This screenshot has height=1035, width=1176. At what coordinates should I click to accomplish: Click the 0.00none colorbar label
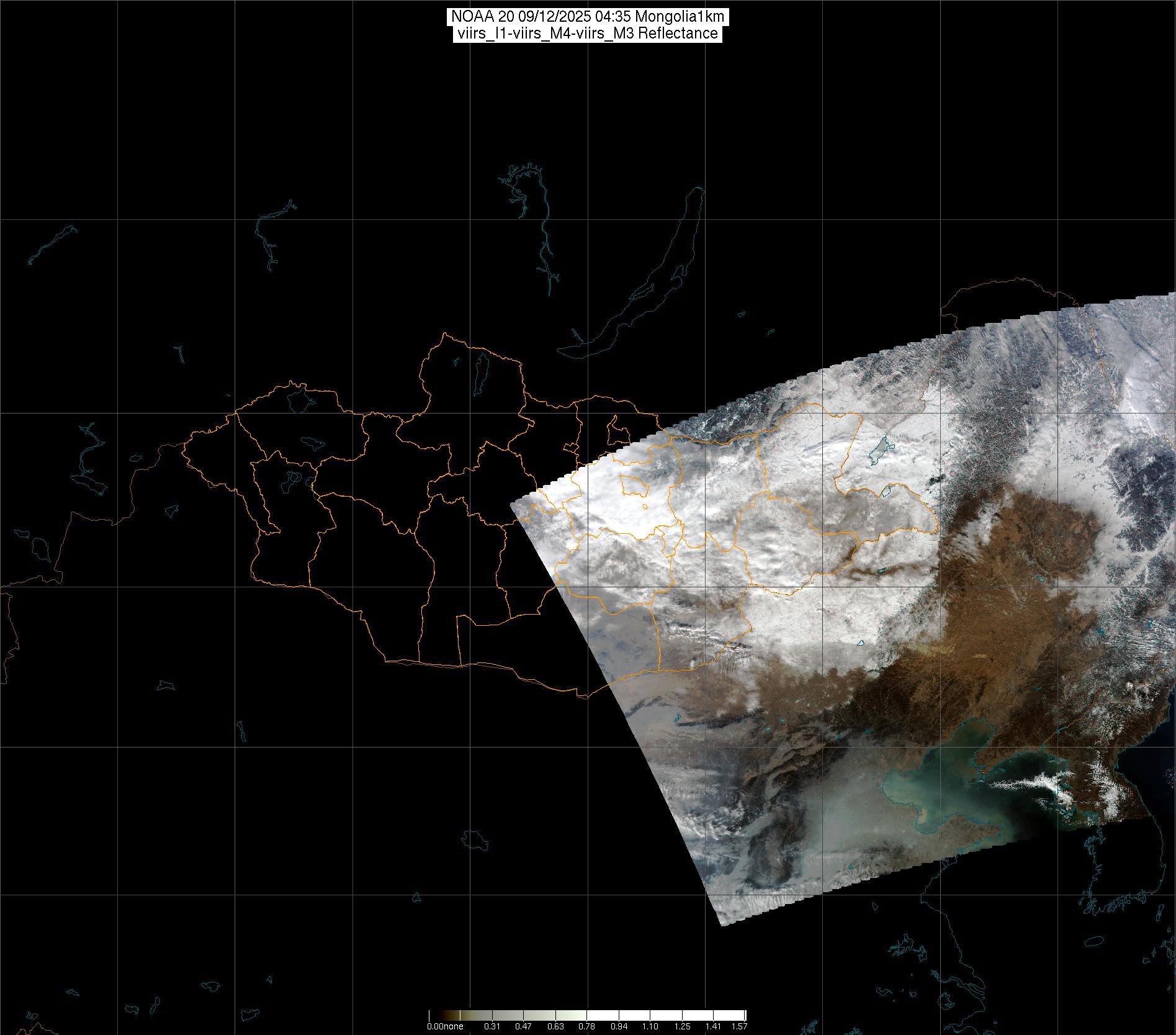tap(445, 1026)
